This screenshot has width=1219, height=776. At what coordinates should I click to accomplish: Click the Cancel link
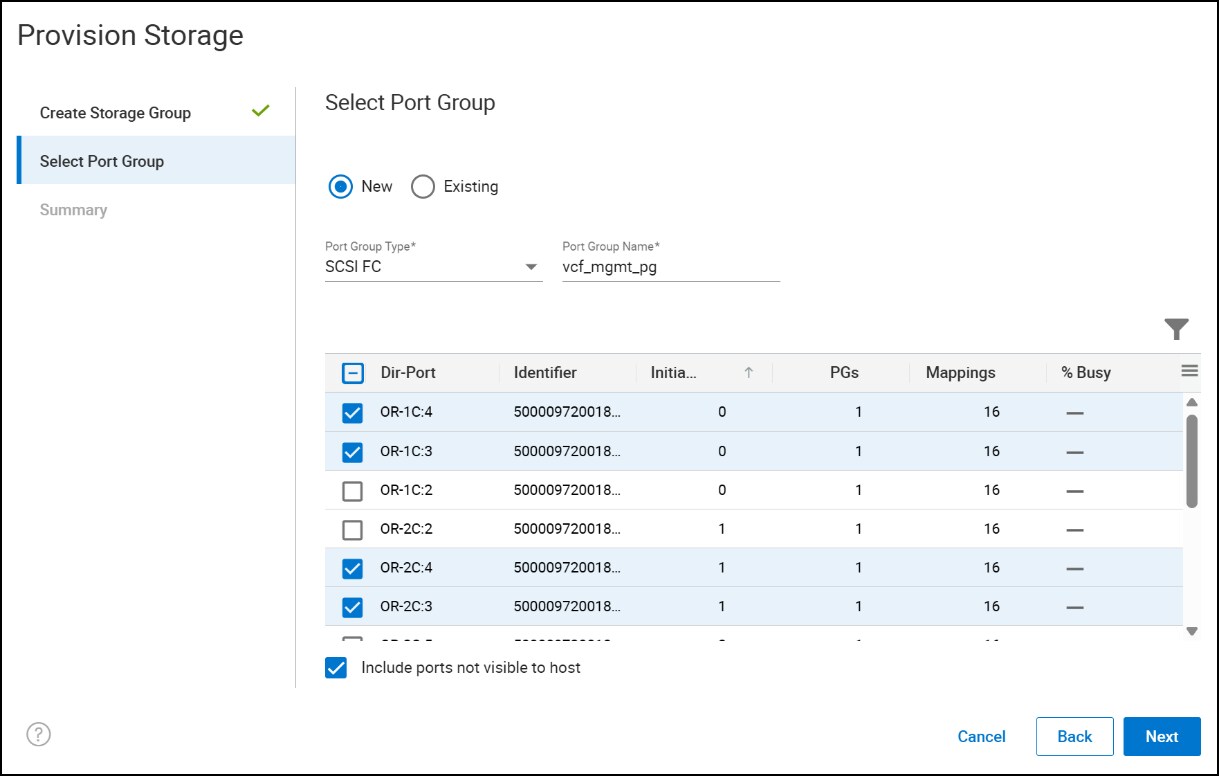(981, 736)
